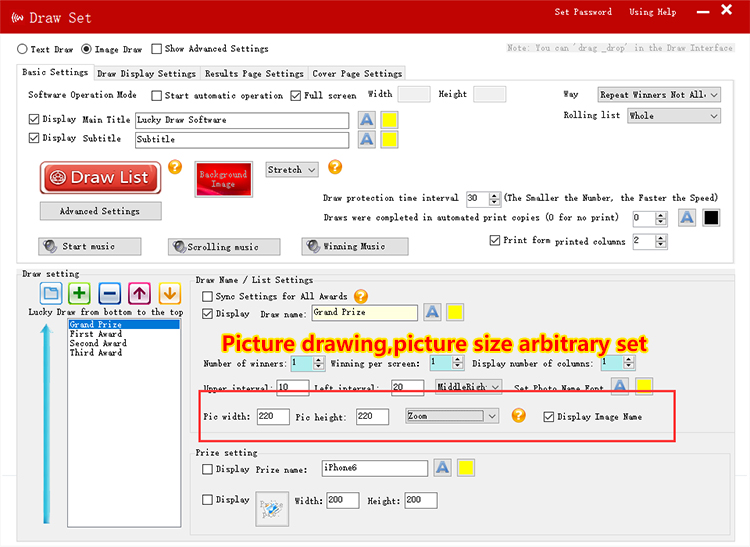Viewport: 750px width, 547px height.
Task: Open font settings icon beside Main Title
Action: tap(367, 120)
